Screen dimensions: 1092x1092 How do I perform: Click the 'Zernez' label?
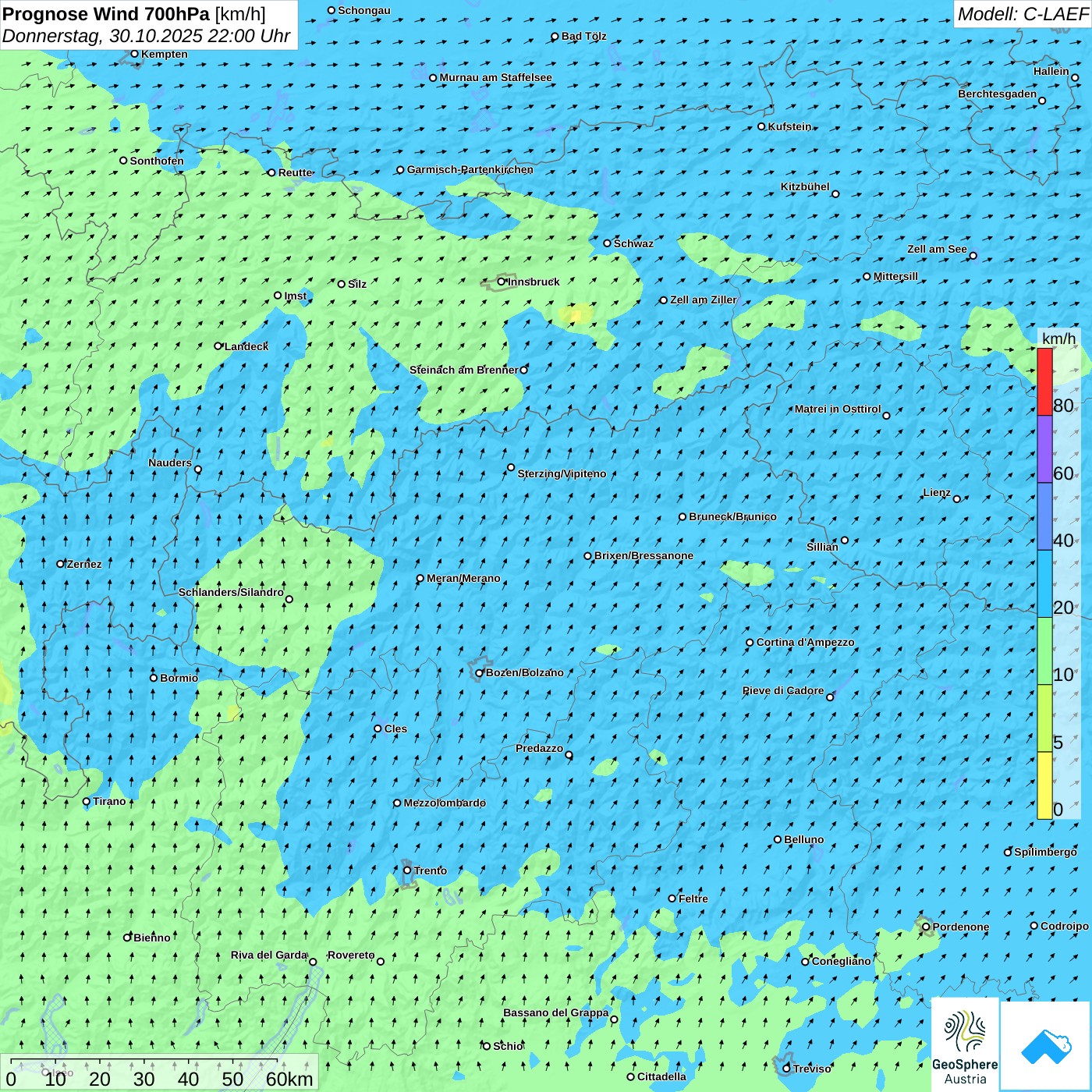pyautogui.click(x=84, y=564)
